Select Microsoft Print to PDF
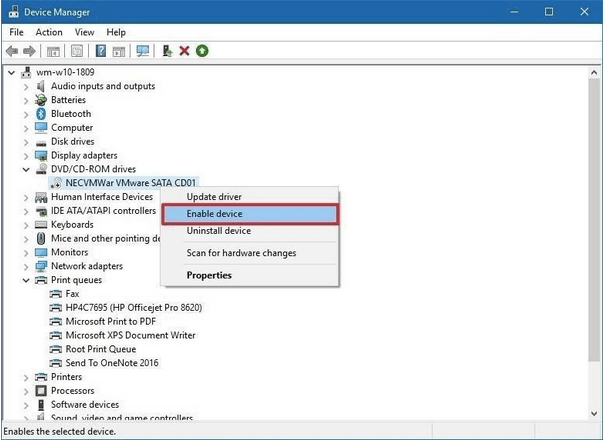 pos(111,322)
